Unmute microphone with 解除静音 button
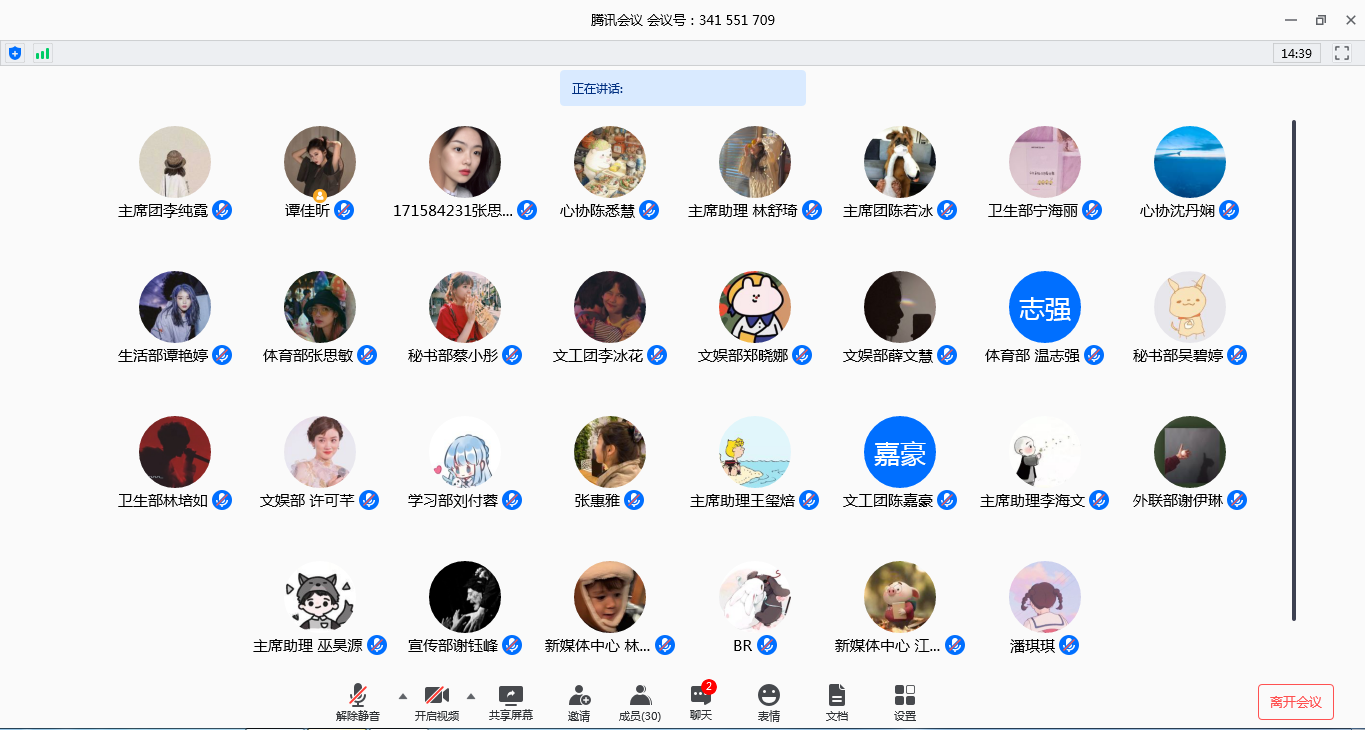 point(358,702)
